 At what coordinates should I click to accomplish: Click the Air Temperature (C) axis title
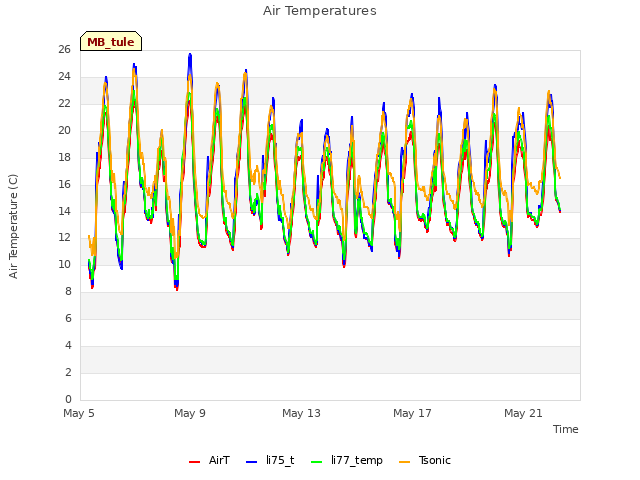pyautogui.click(x=13, y=226)
